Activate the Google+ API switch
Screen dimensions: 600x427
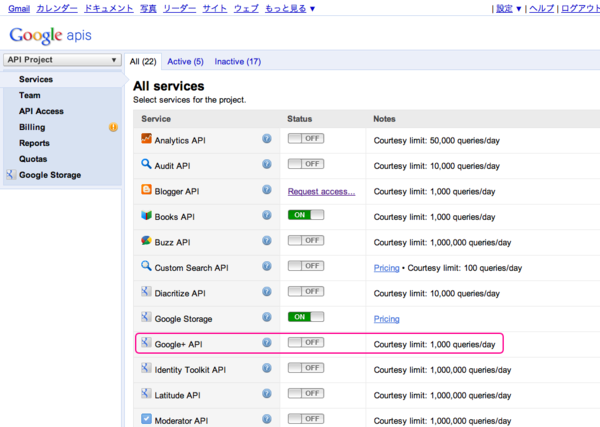[x=306, y=342]
